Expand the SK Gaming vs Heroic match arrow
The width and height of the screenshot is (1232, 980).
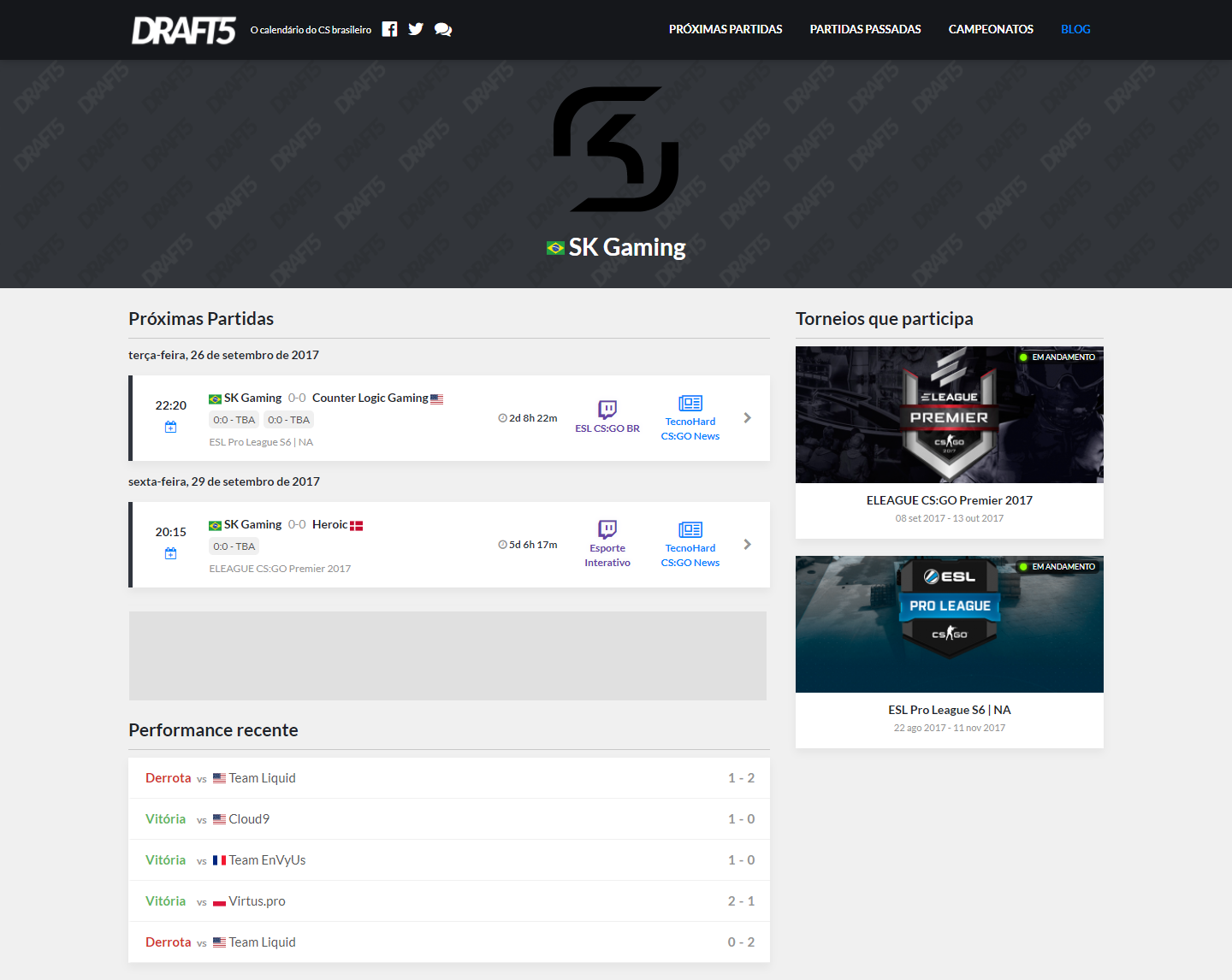tap(748, 545)
